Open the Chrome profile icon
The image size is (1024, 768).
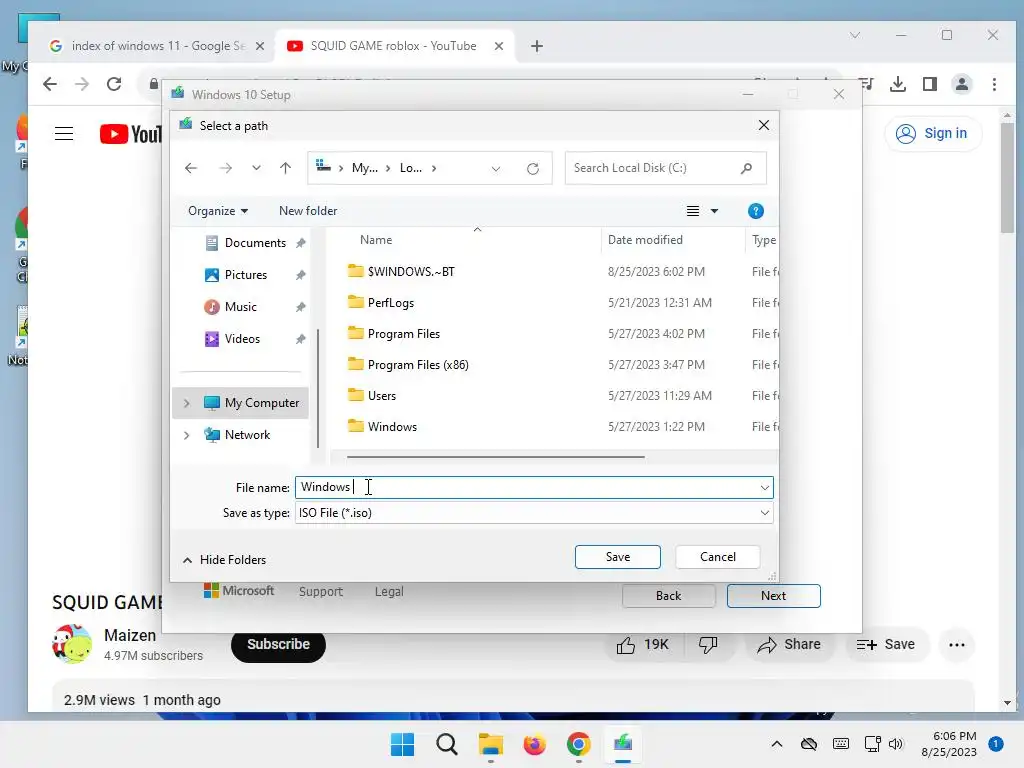[x=962, y=84]
